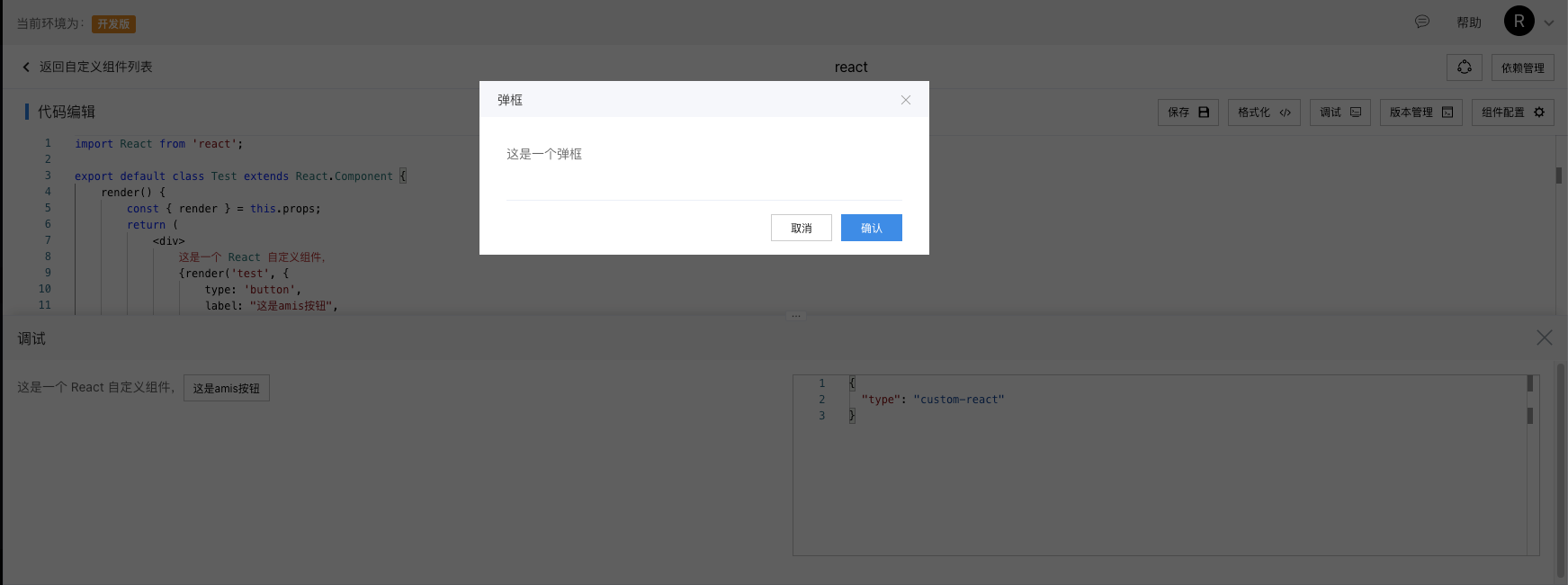Click the "{render('test', {" code line
This screenshot has width=1568, height=585.
(x=234, y=274)
